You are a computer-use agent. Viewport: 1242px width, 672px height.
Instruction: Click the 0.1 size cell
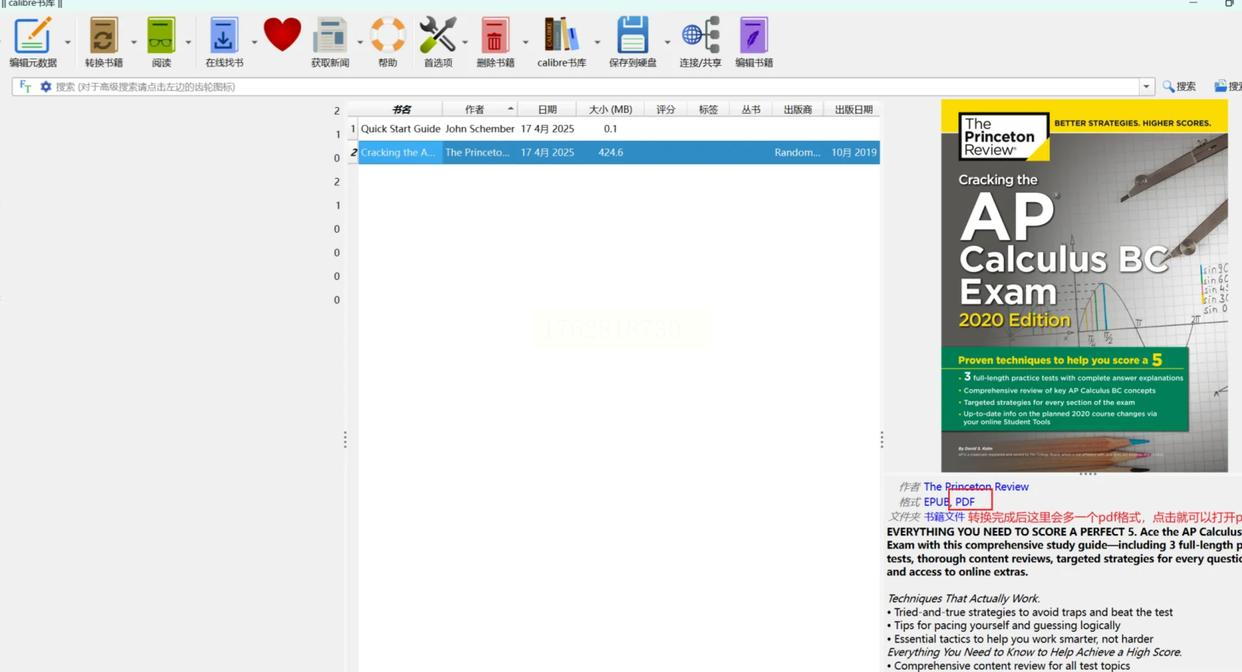[x=610, y=129]
